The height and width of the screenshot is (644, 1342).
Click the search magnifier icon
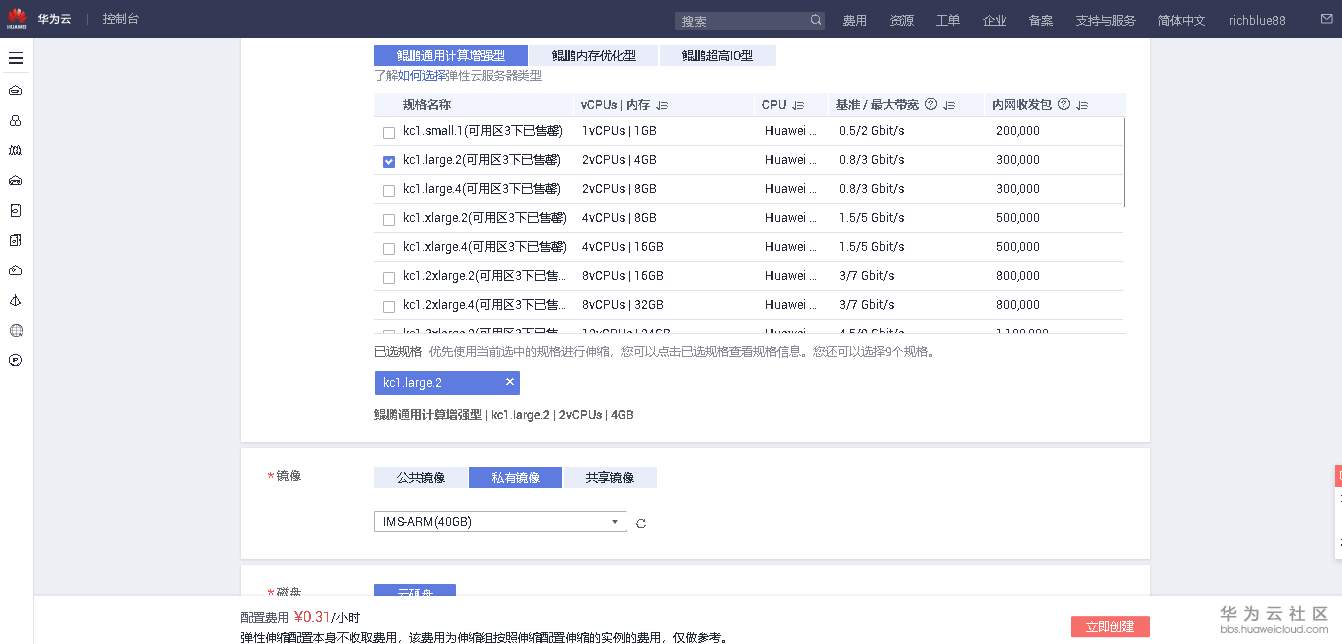pyautogui.click(x=815, y=19)
